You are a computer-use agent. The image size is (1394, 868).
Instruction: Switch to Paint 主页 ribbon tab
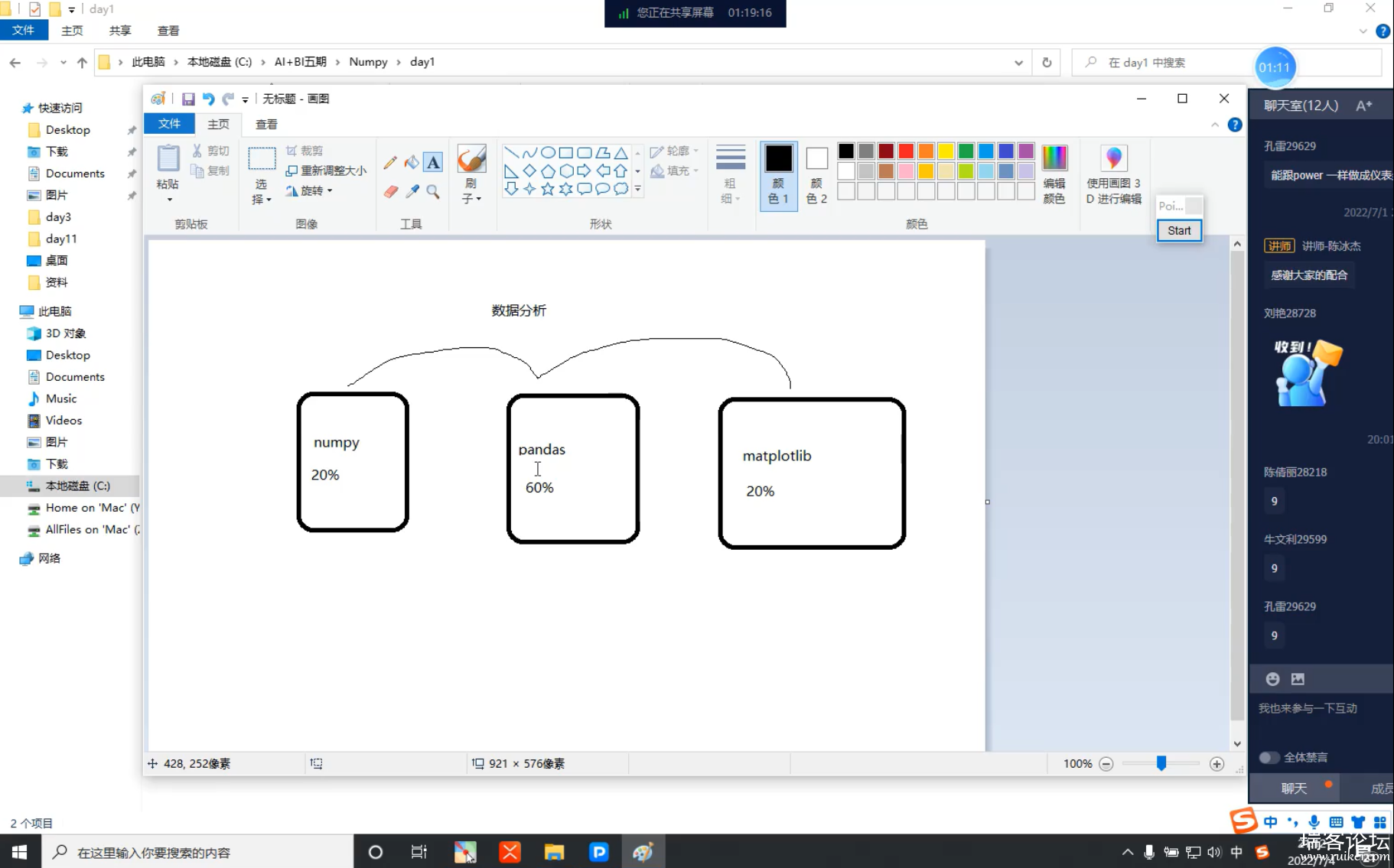click(x=218, y=124)
